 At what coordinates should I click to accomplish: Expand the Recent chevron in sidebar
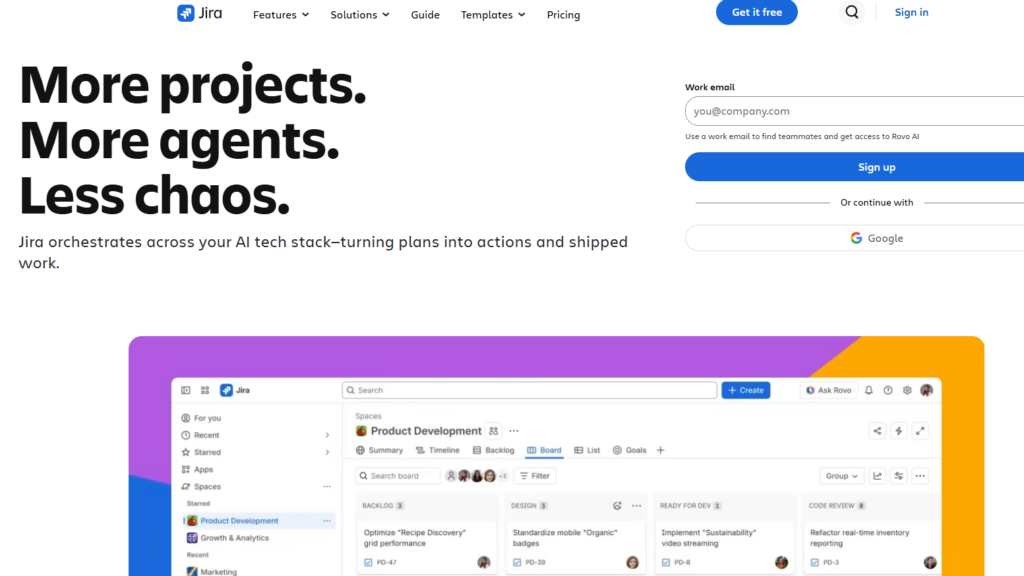point(327,436)
